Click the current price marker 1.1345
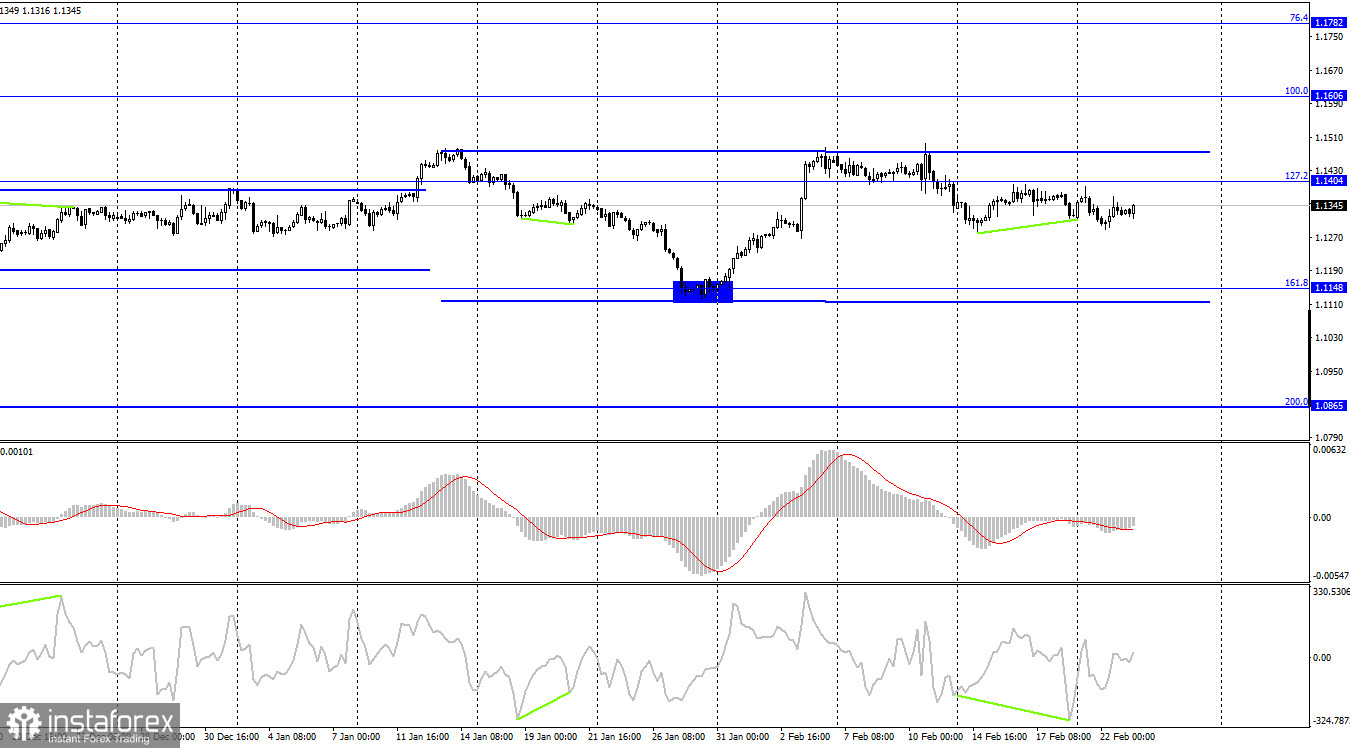The image size is (1350, 748). (x=1329, y=205)
